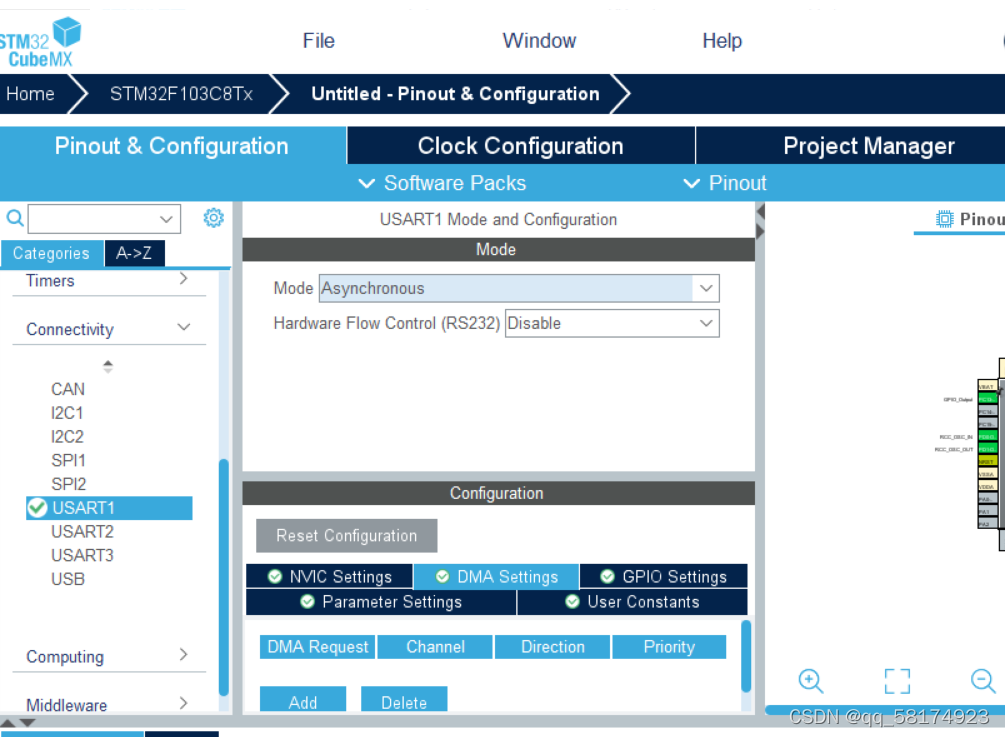Screen dimensions: 1005x737
Task: Expand the Computing category
Action: pos(109,656)
